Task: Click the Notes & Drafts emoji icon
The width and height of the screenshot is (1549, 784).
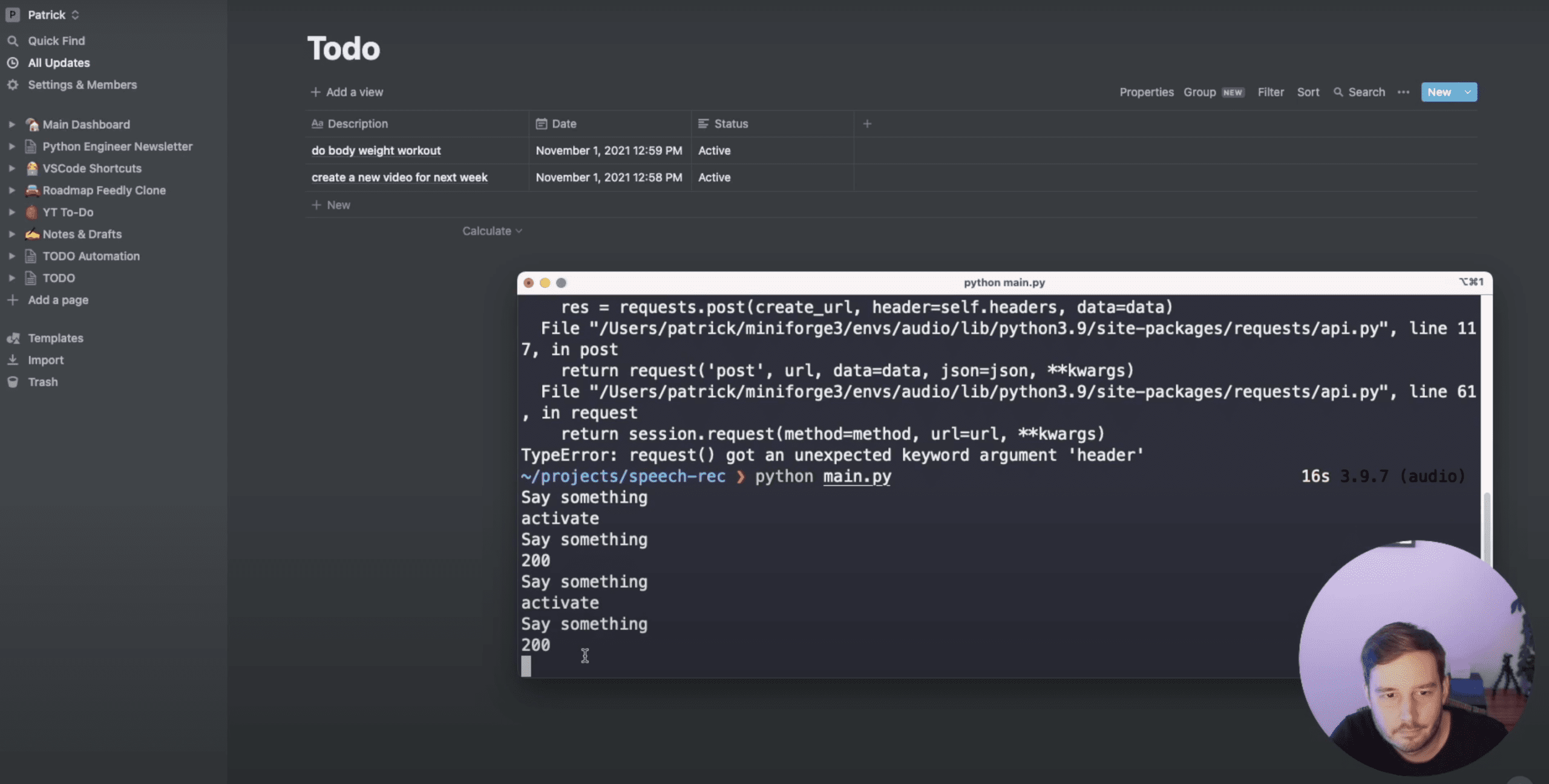Action: coord(32,234)
